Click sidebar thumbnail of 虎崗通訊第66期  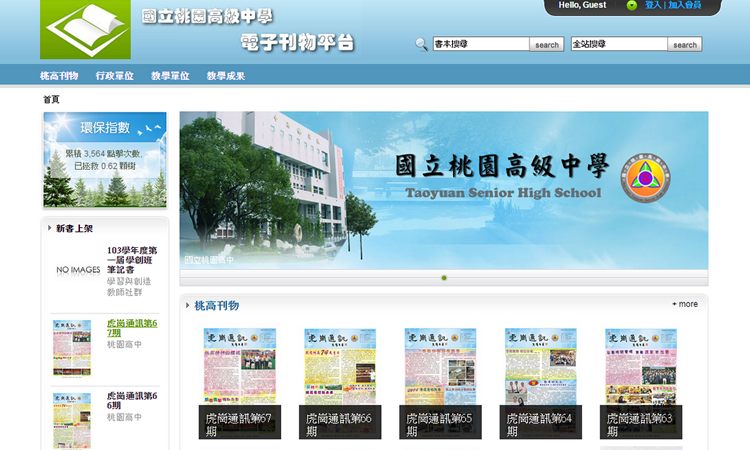tap(72, 421)
